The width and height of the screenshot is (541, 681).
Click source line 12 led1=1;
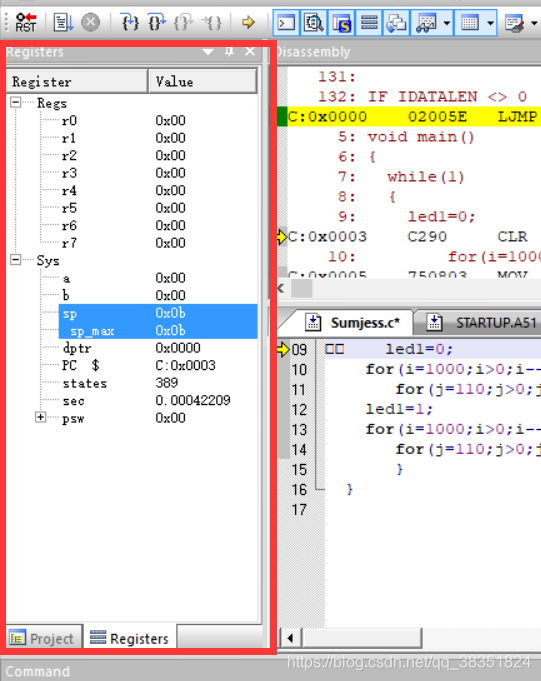pos(399,409)
